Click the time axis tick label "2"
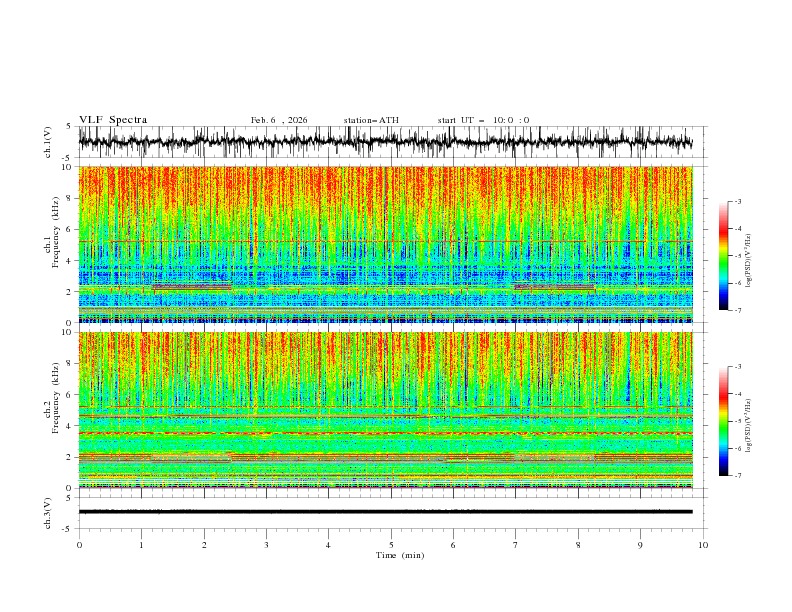792x612 pixels. pyautogui.click(x=204, y=545)
